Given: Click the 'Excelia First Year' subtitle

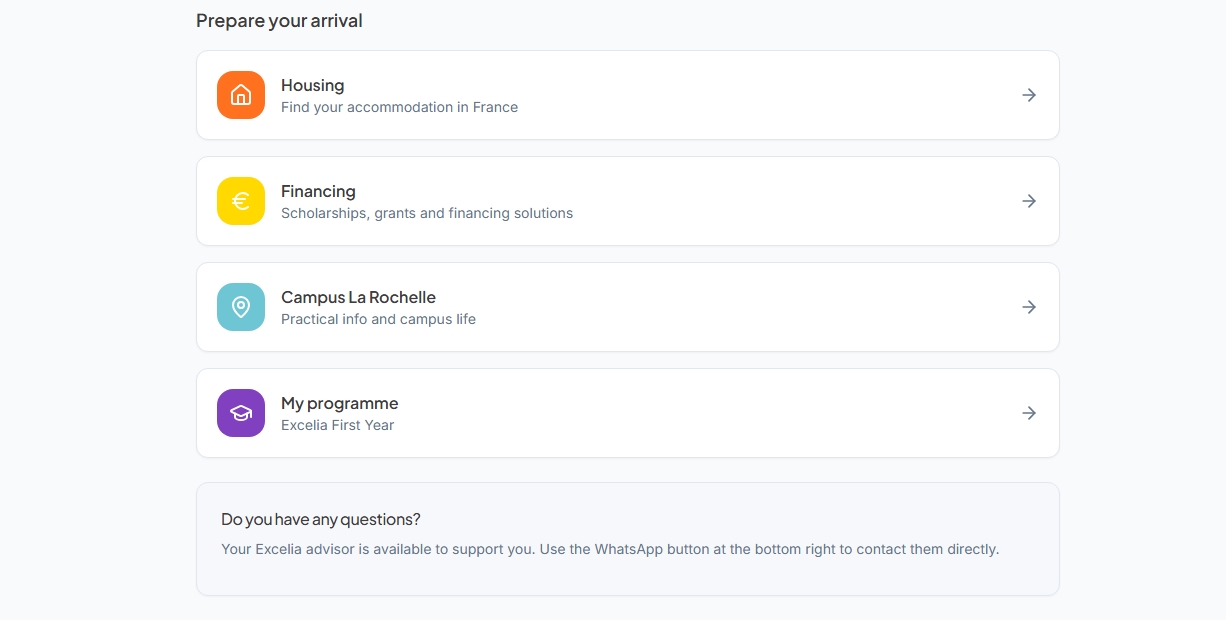Looking at the screenshot, I should (337, 426).
